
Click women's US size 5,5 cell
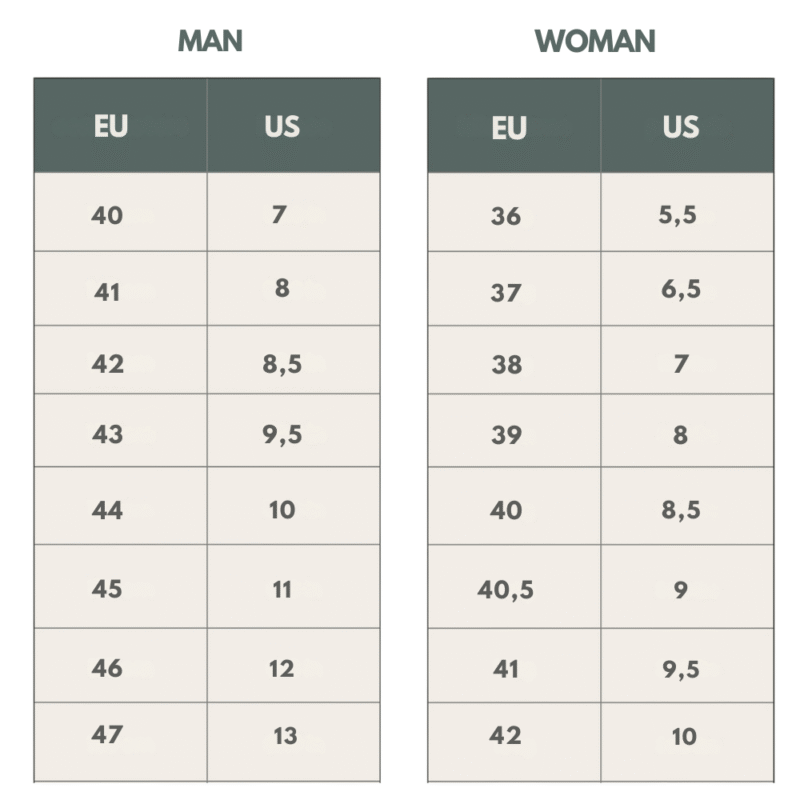point(687,212)
